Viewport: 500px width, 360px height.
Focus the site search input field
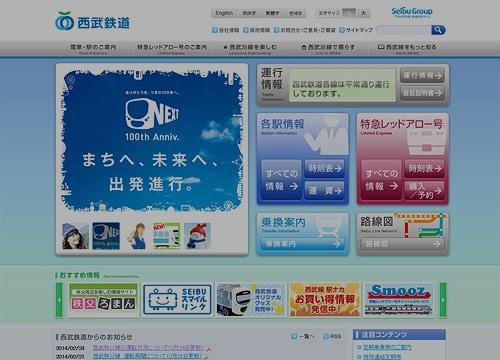pos(404,30)
